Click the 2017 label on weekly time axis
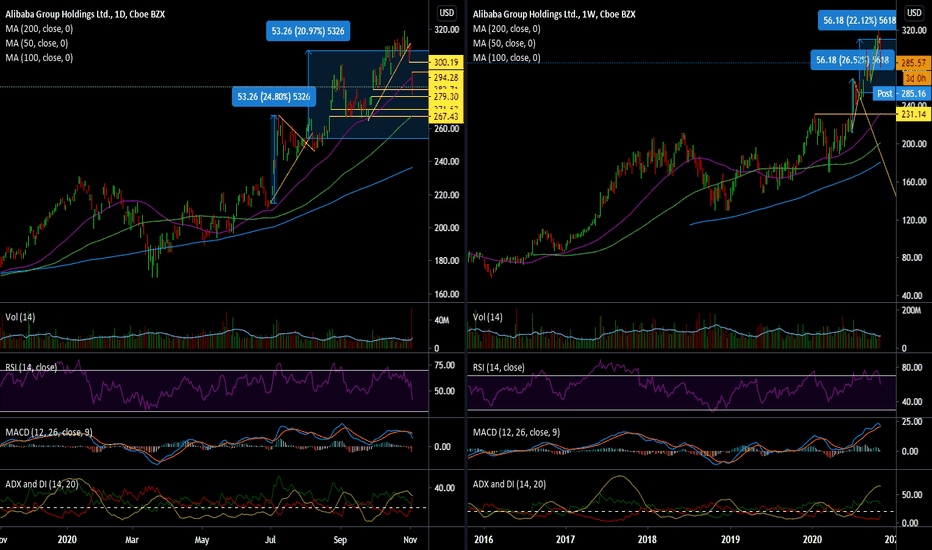 [565, 539]
